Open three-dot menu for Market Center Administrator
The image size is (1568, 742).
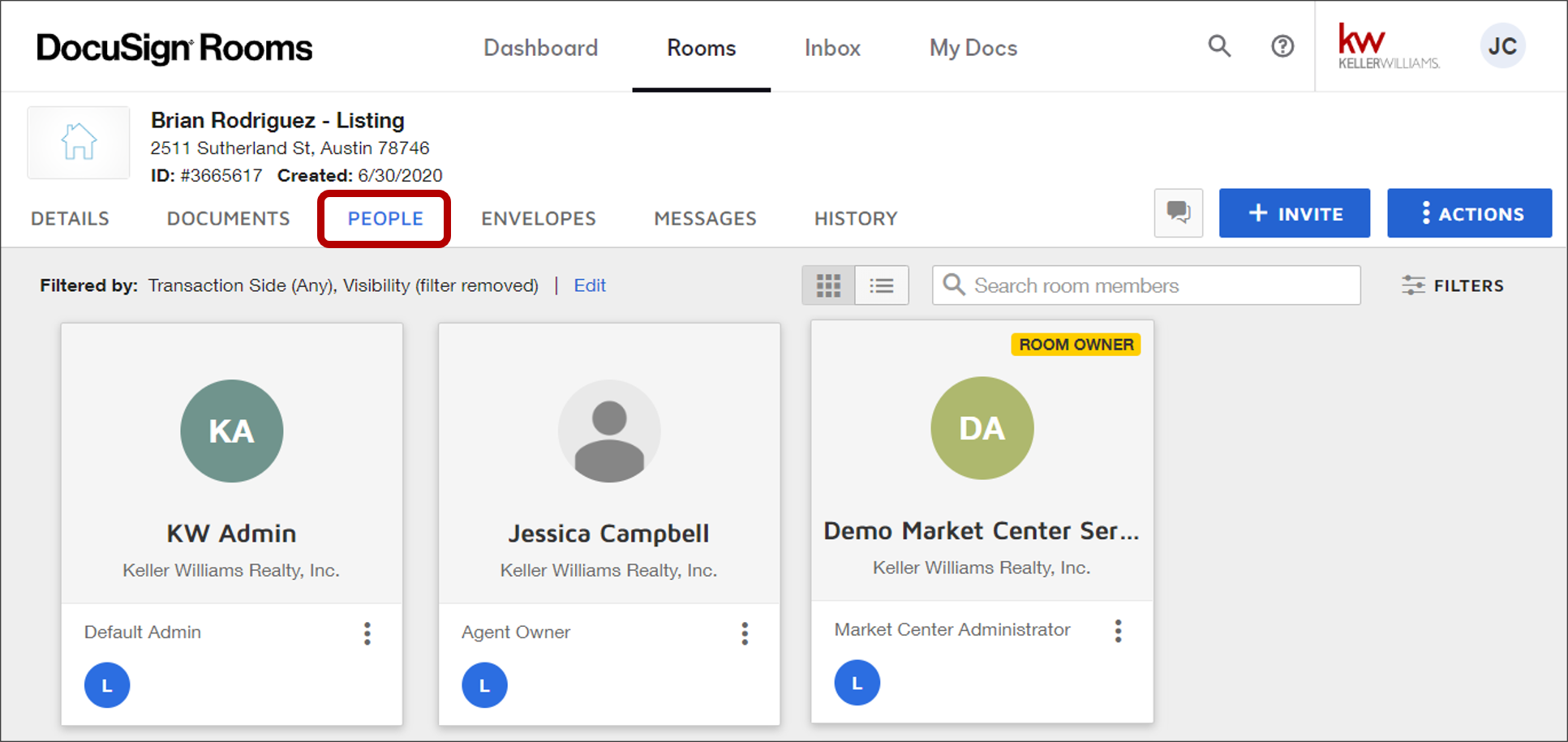[x=1118, y=631]
